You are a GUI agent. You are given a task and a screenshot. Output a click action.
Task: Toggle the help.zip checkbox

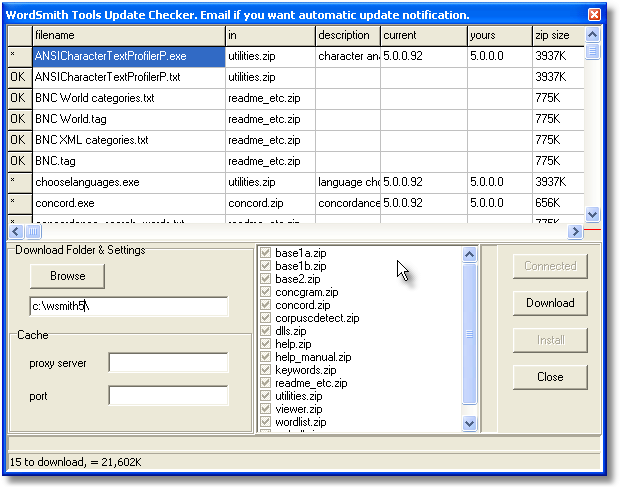265,344
